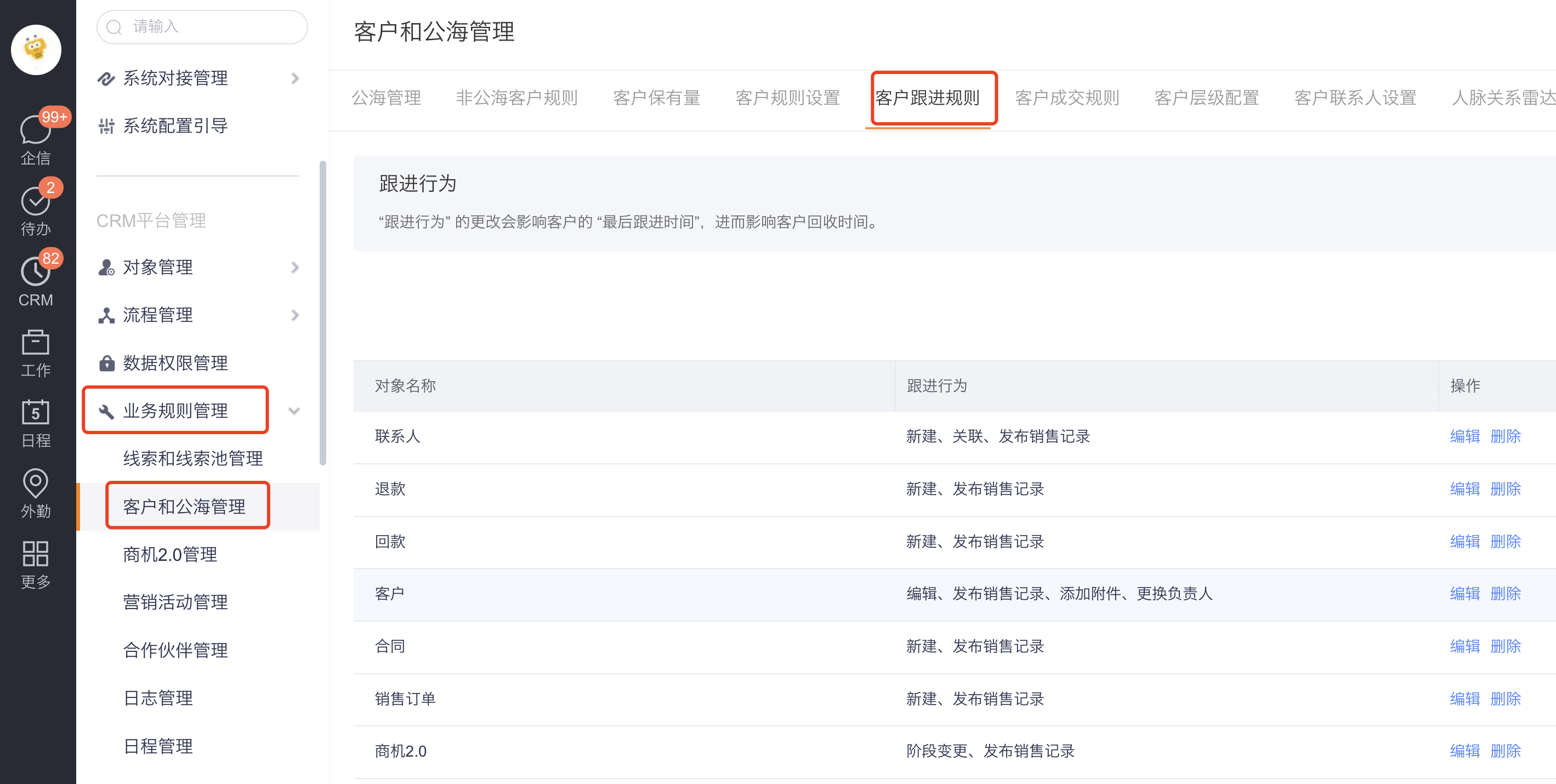
Task: Open 商机2.0管理 menu item
Action: (x=170, y=554)
